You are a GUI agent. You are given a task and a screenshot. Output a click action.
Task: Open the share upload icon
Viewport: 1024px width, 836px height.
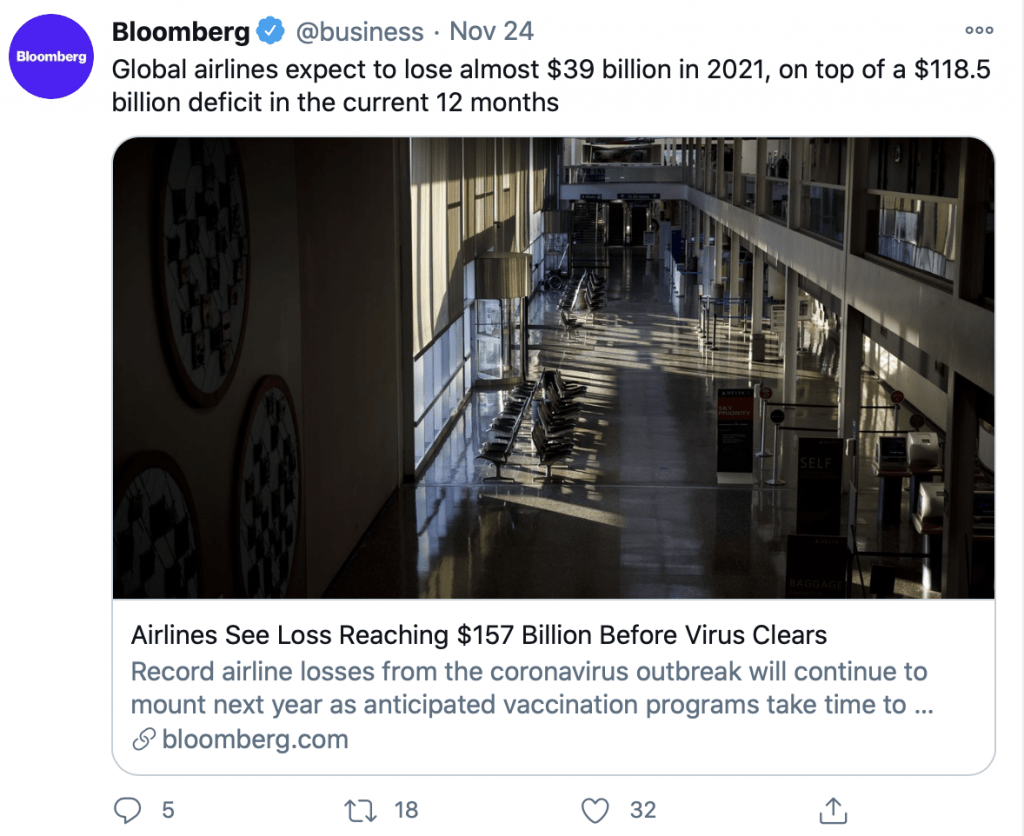pyautogui.click(x=833, y=810)
